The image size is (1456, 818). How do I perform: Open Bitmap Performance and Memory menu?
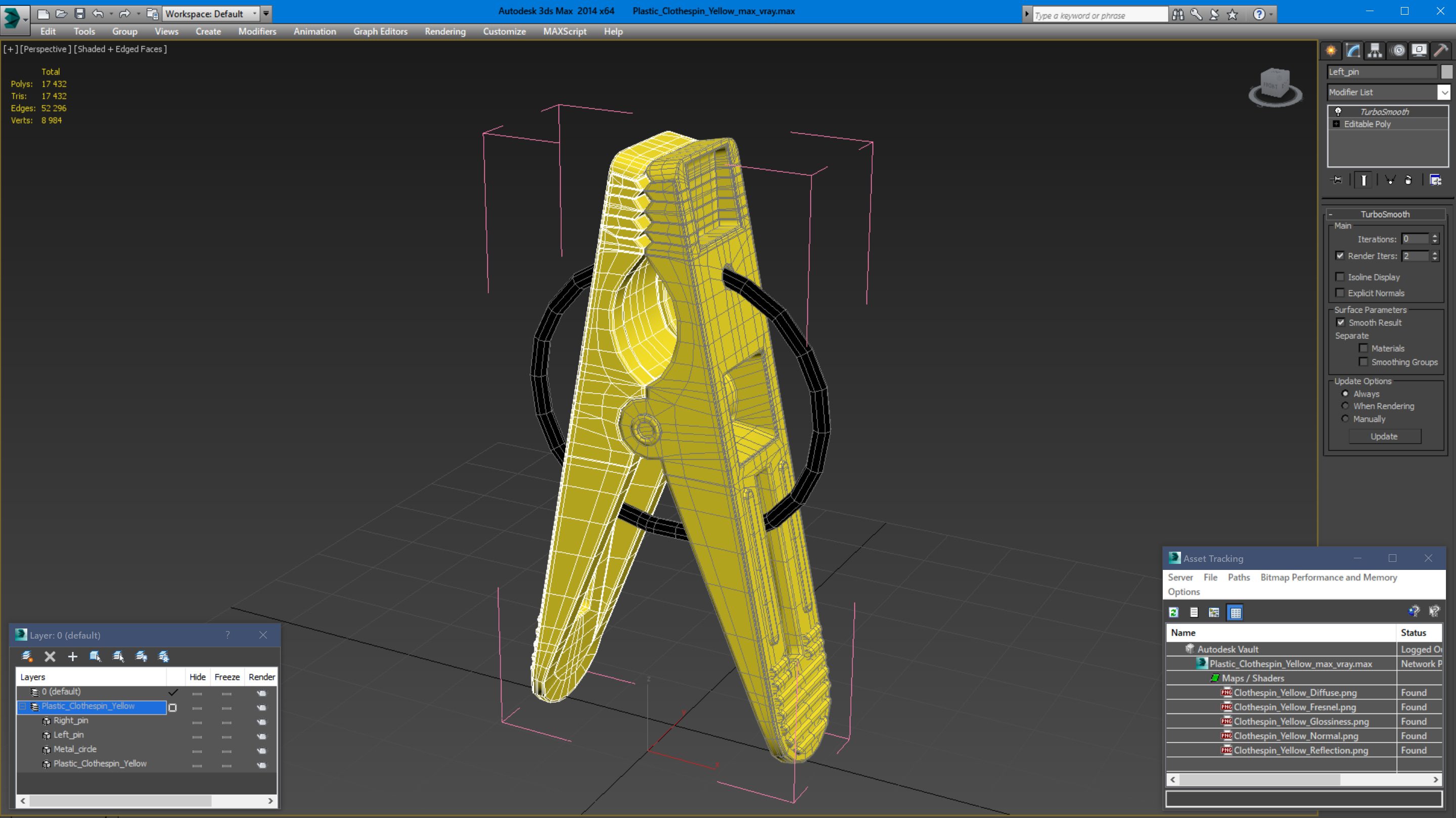coord(1328,578)
